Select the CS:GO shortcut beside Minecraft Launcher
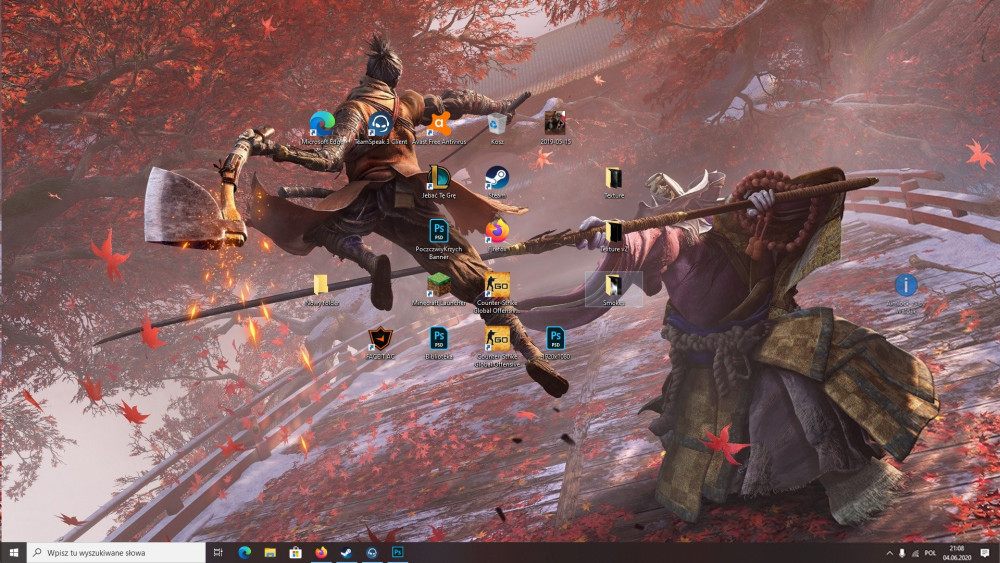The image size is (1000, 563). (x=497, y=293)
